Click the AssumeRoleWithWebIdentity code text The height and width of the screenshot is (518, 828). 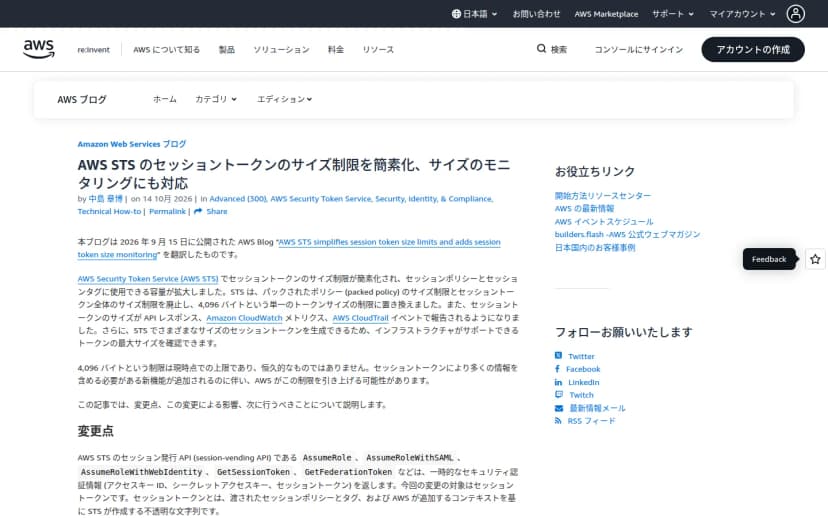coord(142,472)
